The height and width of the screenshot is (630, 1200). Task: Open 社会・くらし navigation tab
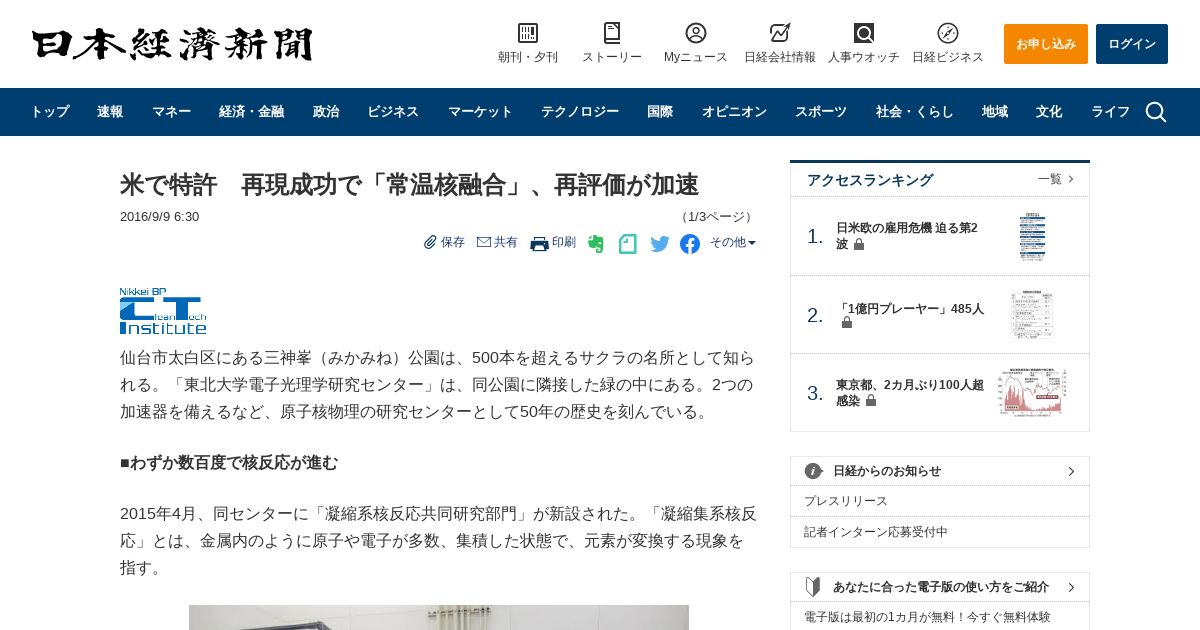click(x=915, y=112)
